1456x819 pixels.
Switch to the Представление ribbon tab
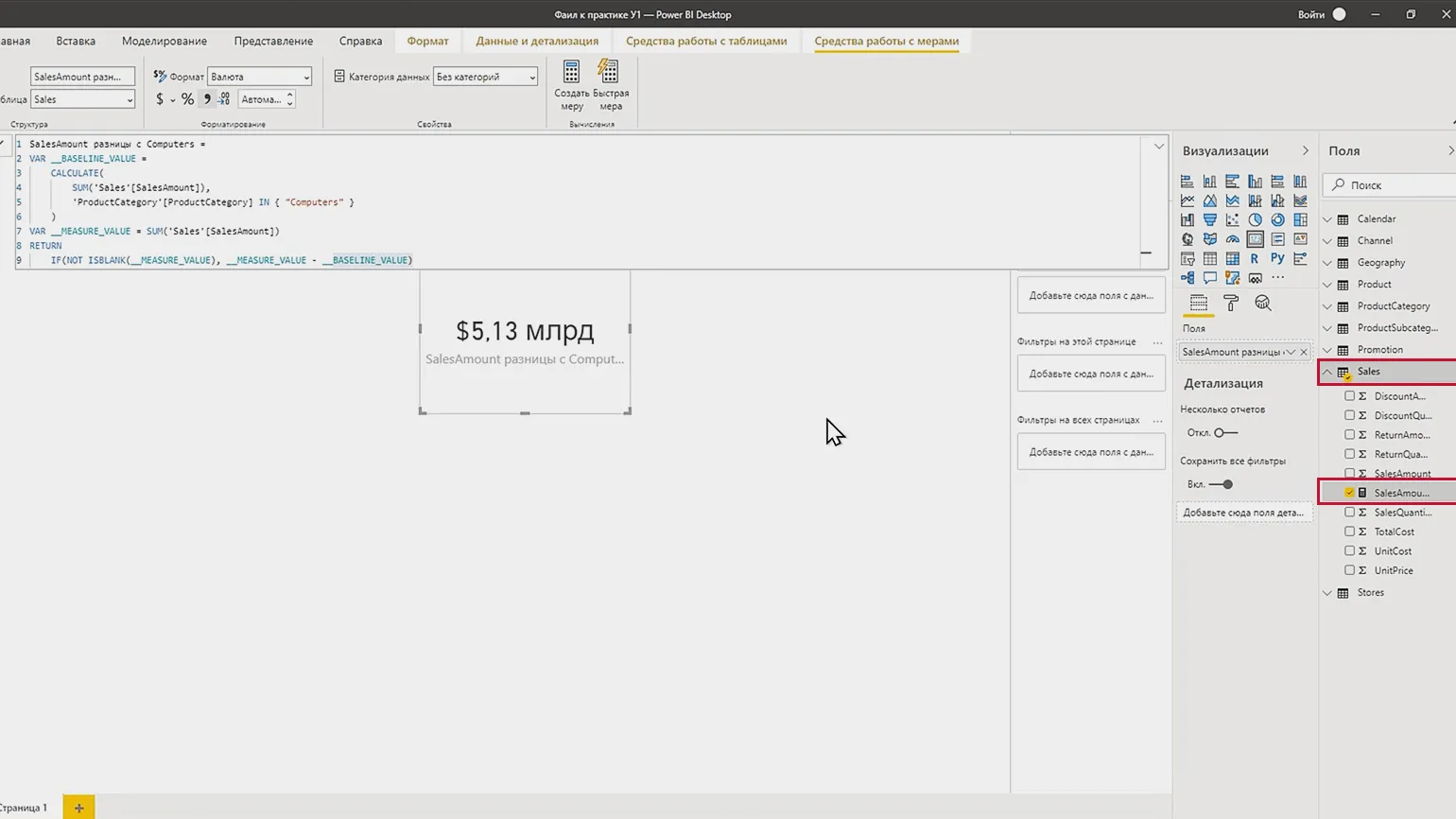click(273, 41)
